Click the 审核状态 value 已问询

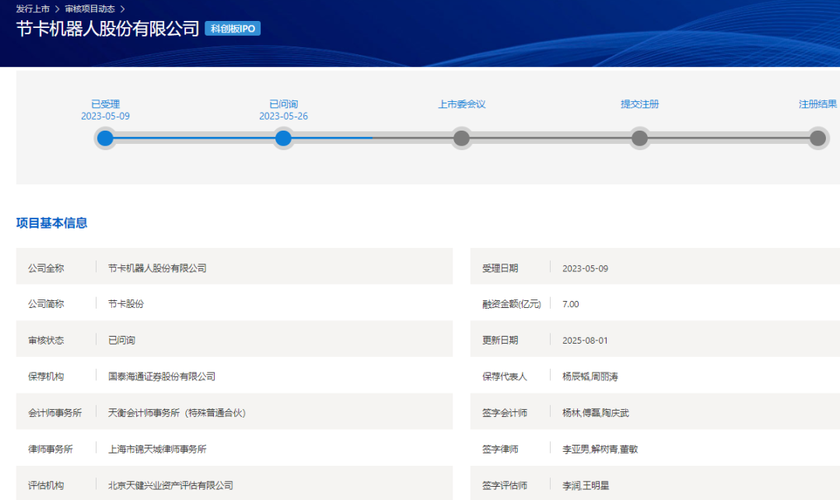122,340
